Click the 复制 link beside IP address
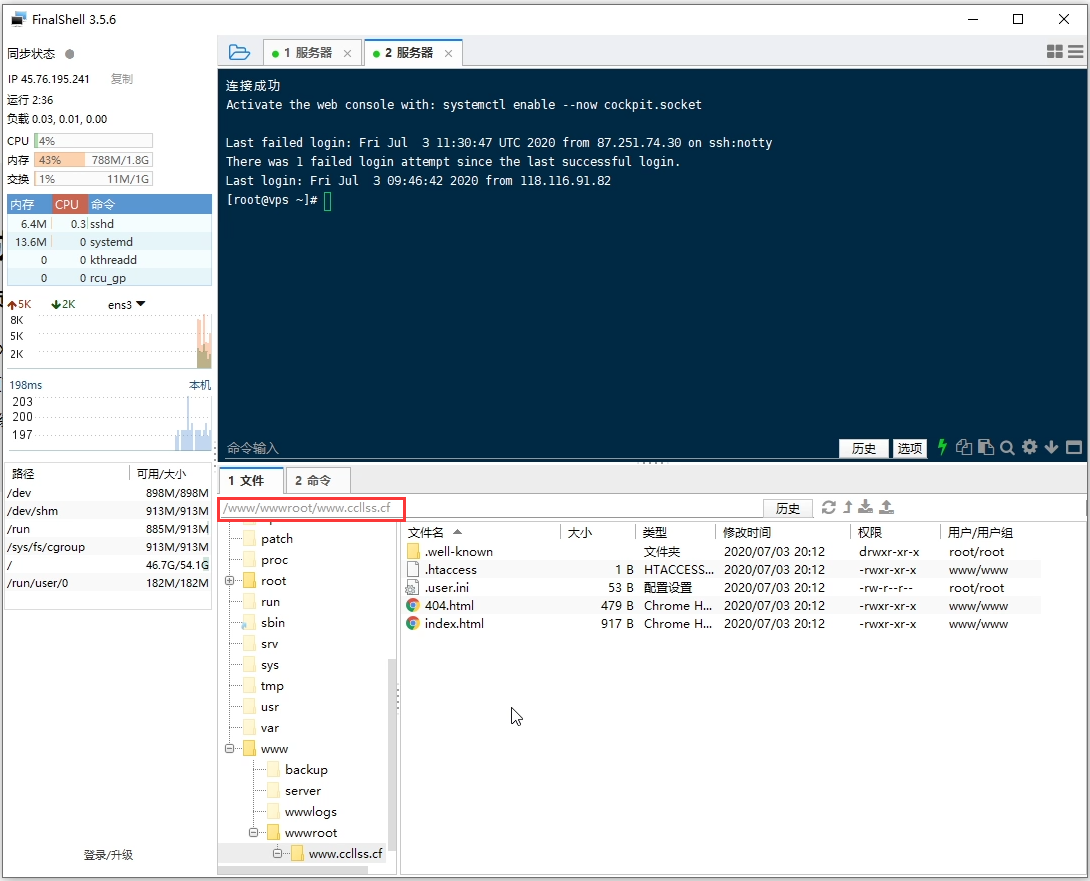Image resolution: width=1090 pixels, height=881 pixels. pos(121,79)
